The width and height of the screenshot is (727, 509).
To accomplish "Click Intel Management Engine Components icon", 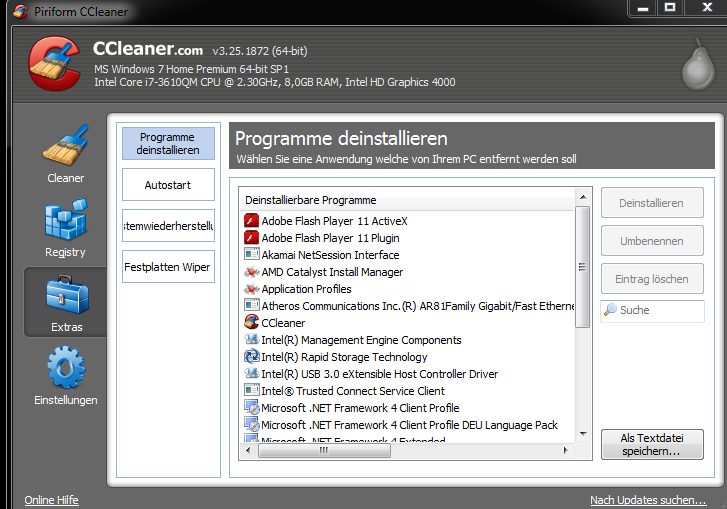I will click(251, 339).
